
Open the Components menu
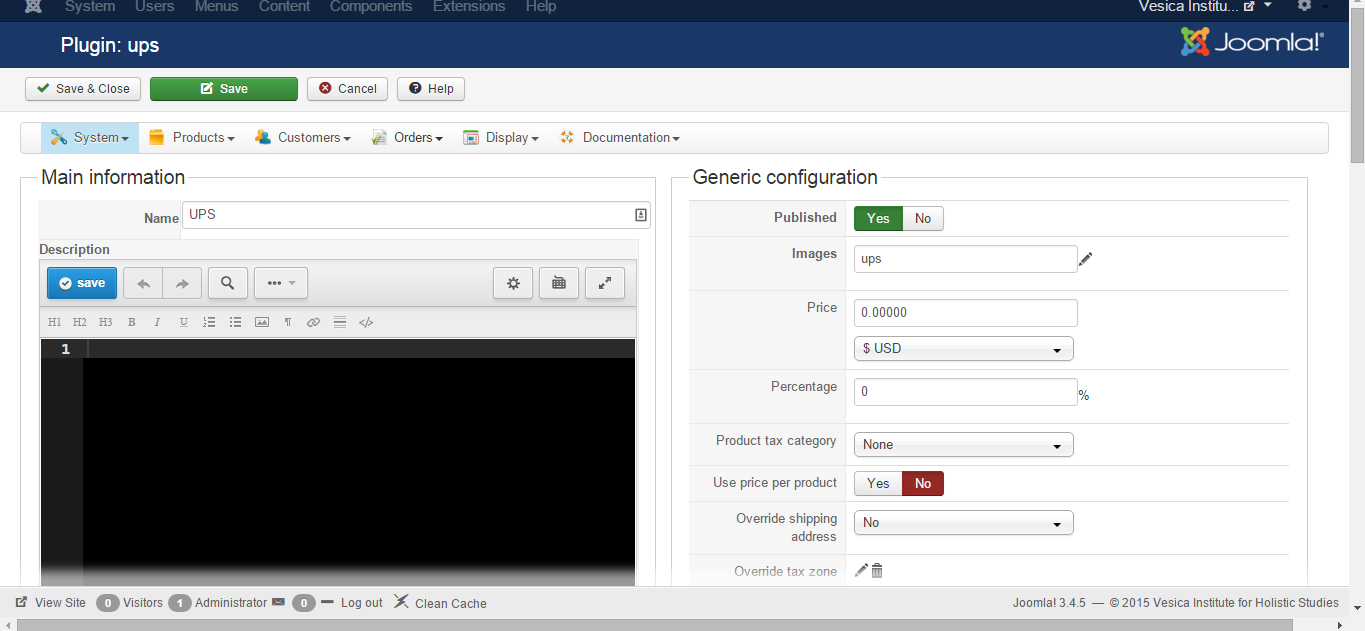point(371,6)
